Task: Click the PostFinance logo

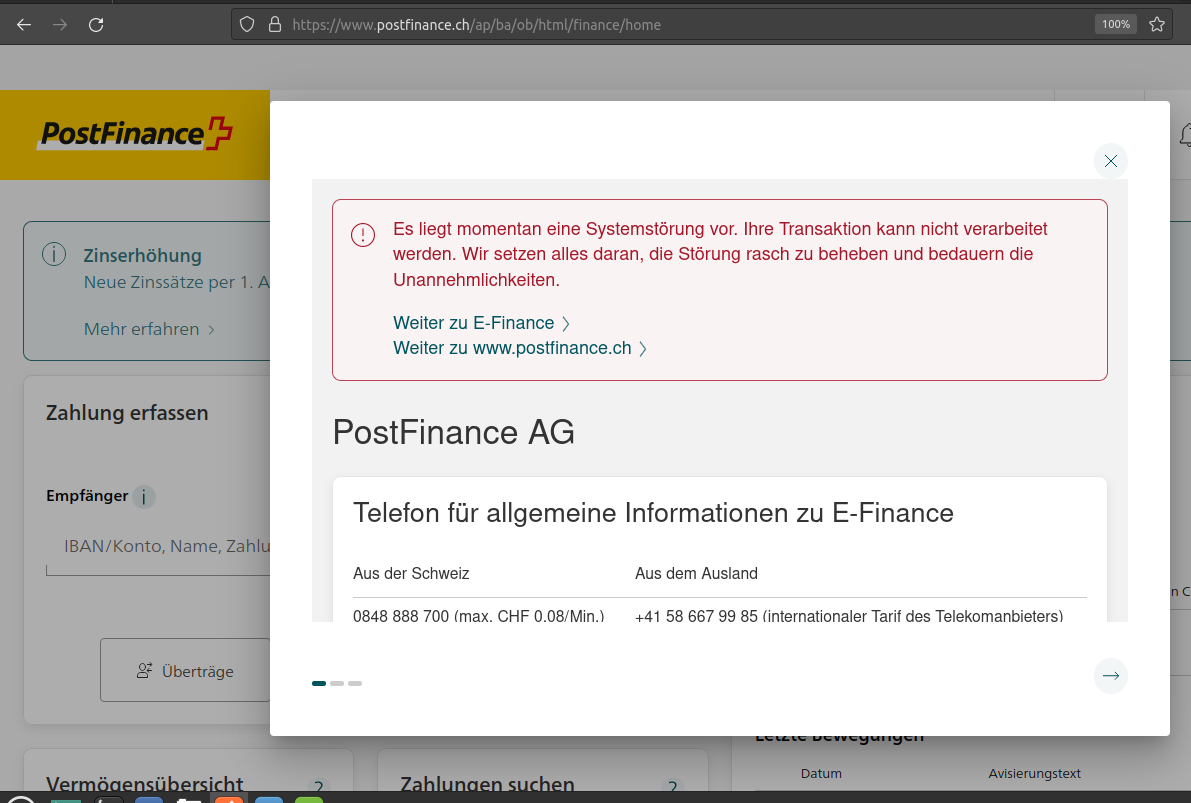Action: coord(135,134)
